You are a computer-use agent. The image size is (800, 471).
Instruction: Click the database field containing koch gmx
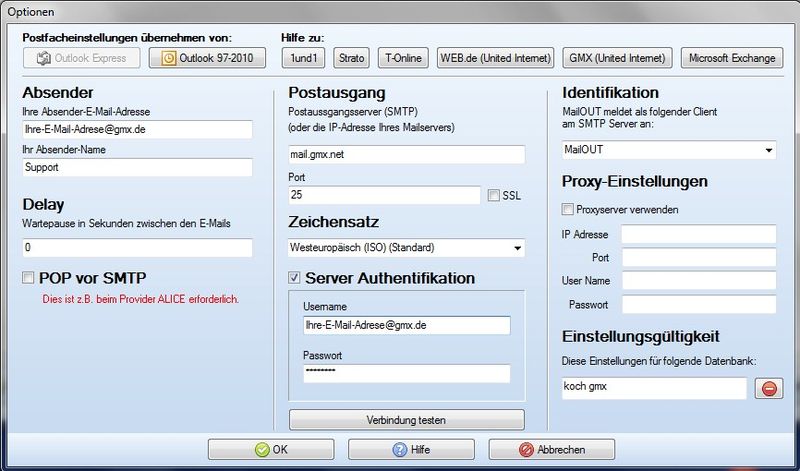(654, 388)
